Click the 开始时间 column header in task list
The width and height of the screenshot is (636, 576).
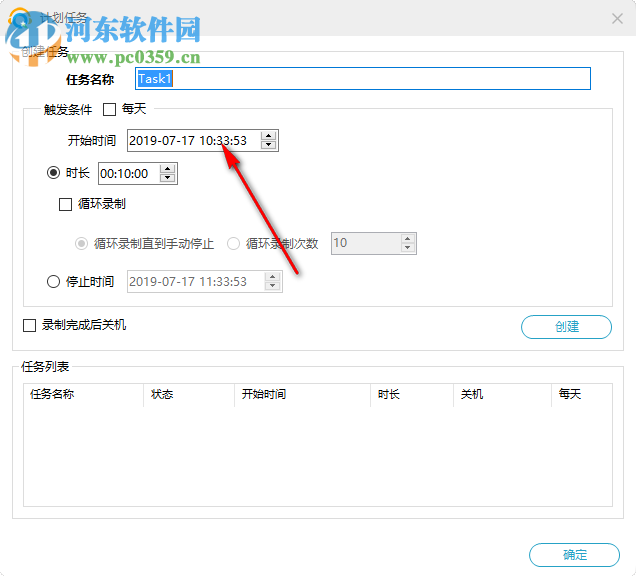[303, 395]
